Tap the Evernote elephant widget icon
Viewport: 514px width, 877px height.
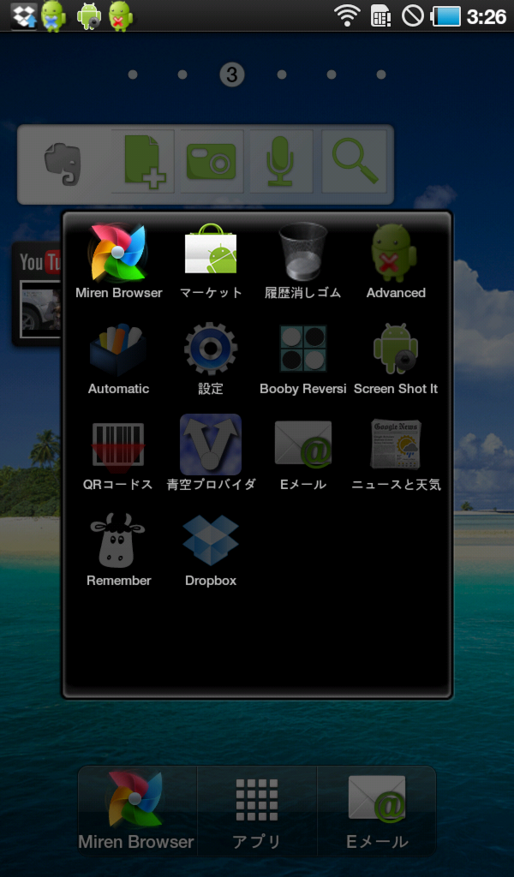(63, 164)
